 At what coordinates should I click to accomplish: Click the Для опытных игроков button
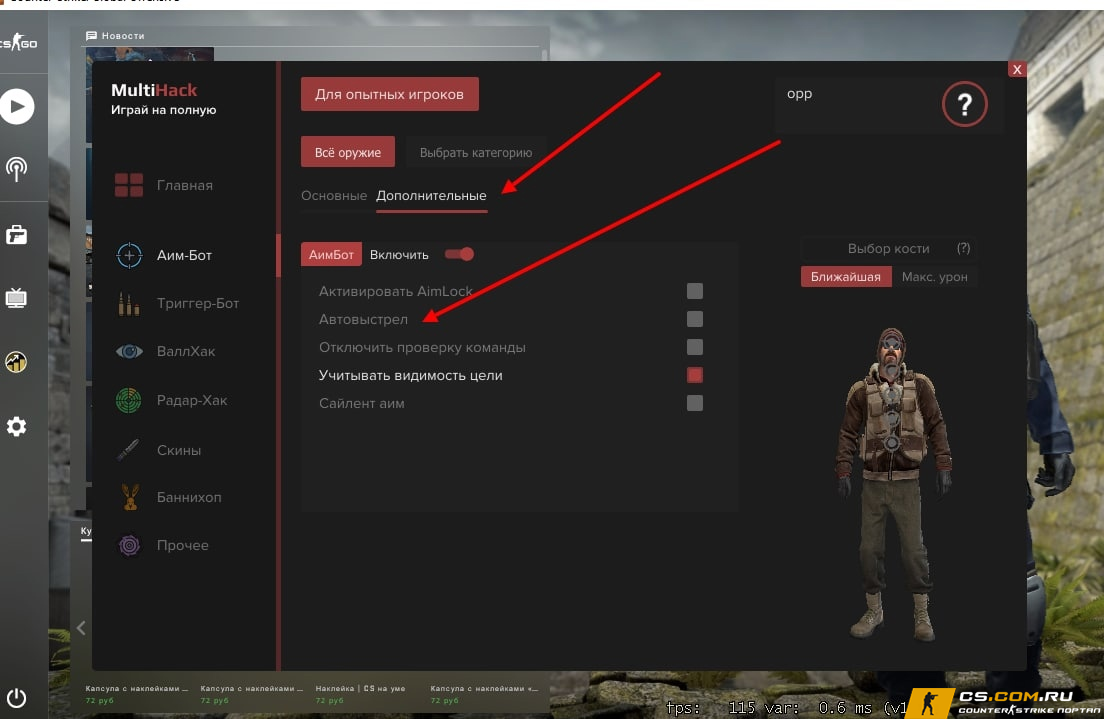coord(389,94)
